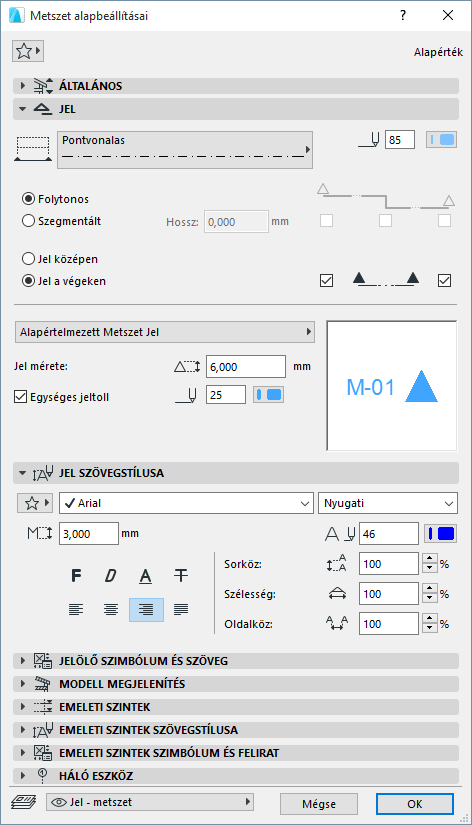
Task: Click the M-01 marker preview
Action: [391, 386]
